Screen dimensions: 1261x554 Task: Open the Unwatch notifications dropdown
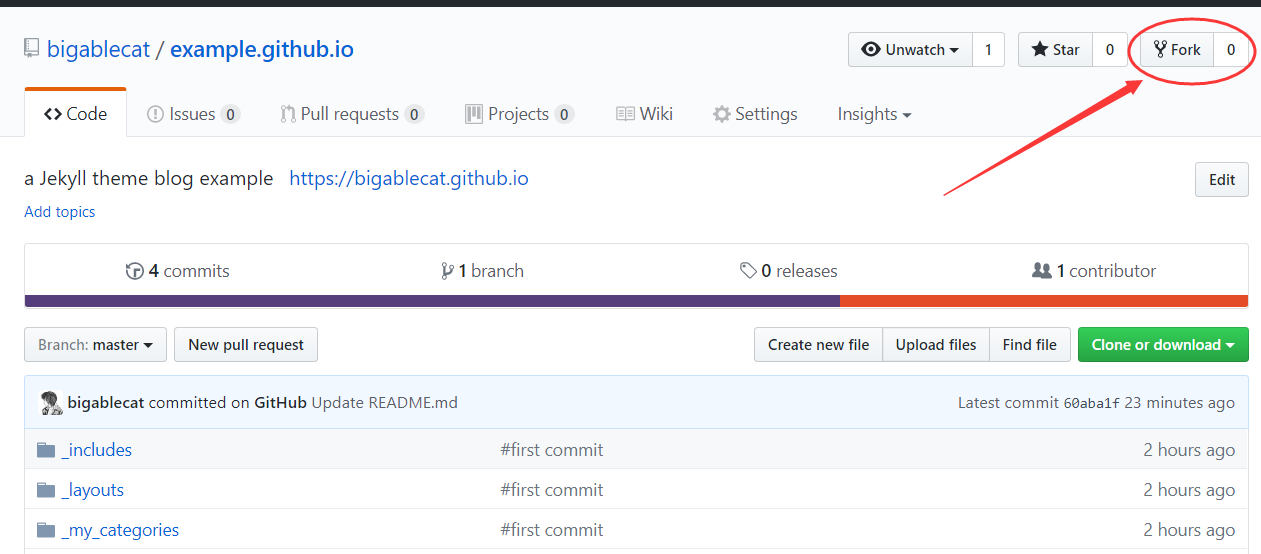click(x=910, y=50)
